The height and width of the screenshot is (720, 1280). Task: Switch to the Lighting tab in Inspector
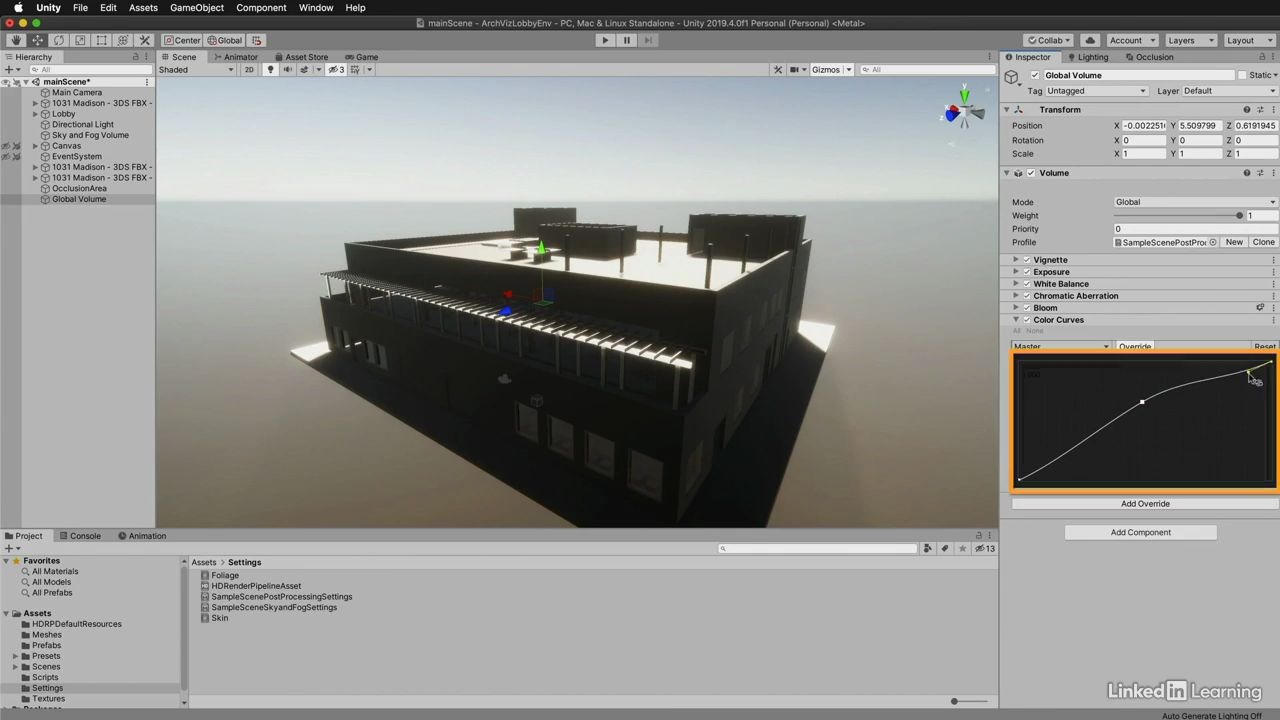[x=1092, y=57]
